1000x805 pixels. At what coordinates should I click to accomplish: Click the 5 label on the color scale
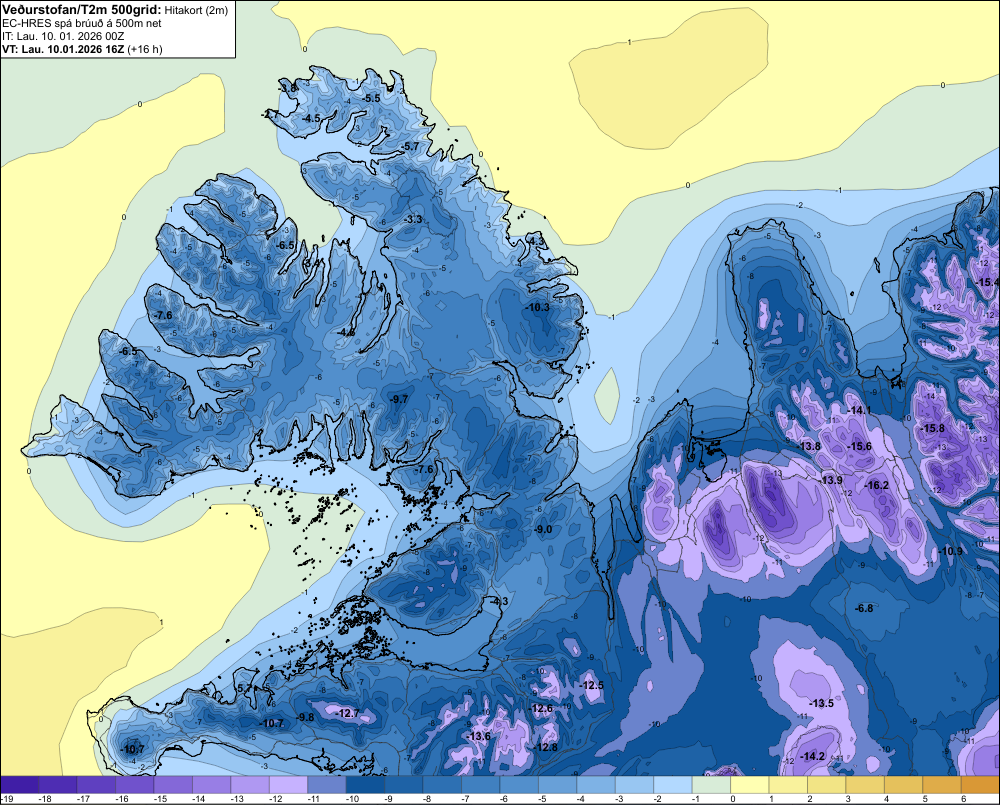tap(925, 799)
